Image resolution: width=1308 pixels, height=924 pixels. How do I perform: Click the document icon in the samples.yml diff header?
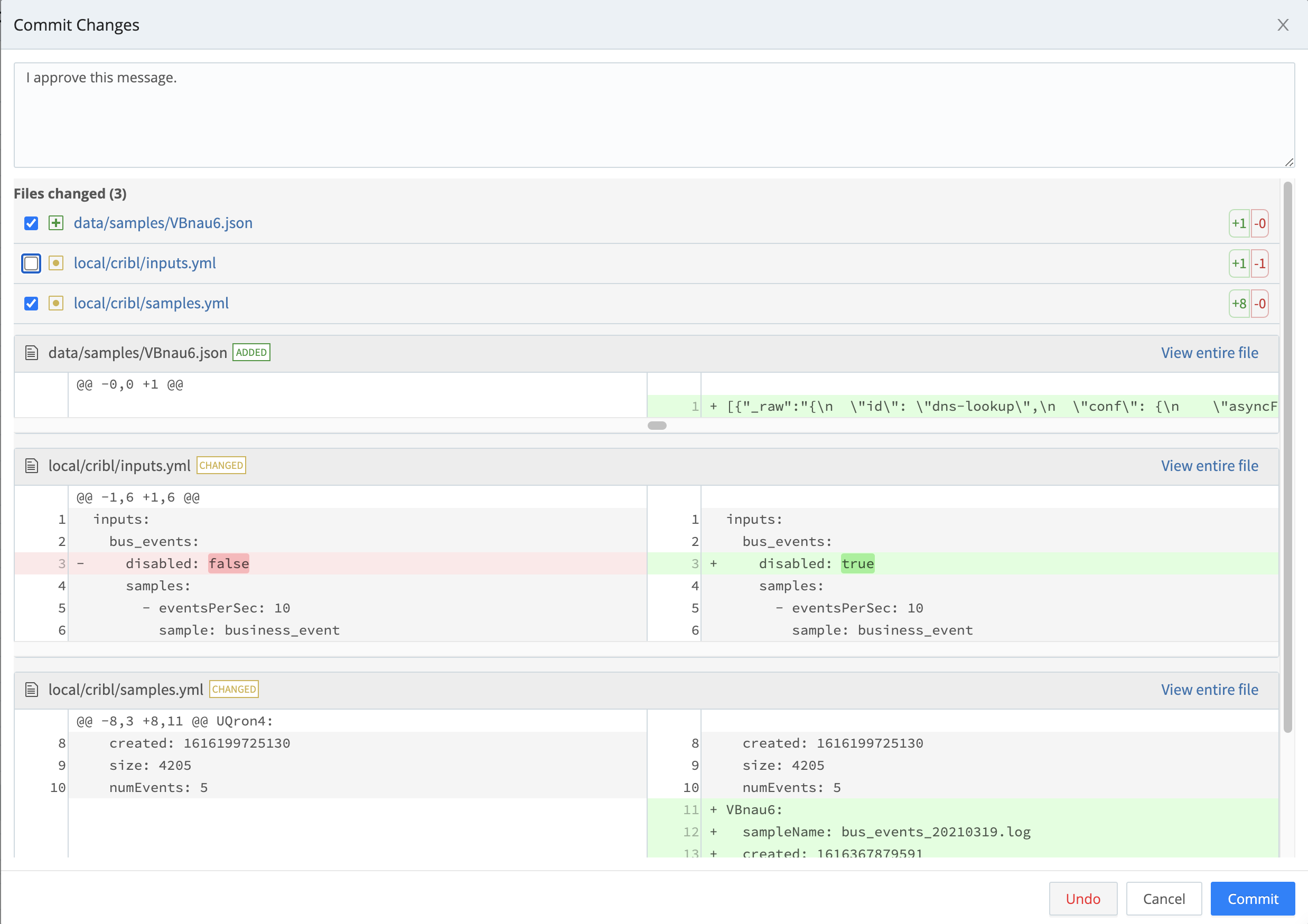(x=32, y=690)
